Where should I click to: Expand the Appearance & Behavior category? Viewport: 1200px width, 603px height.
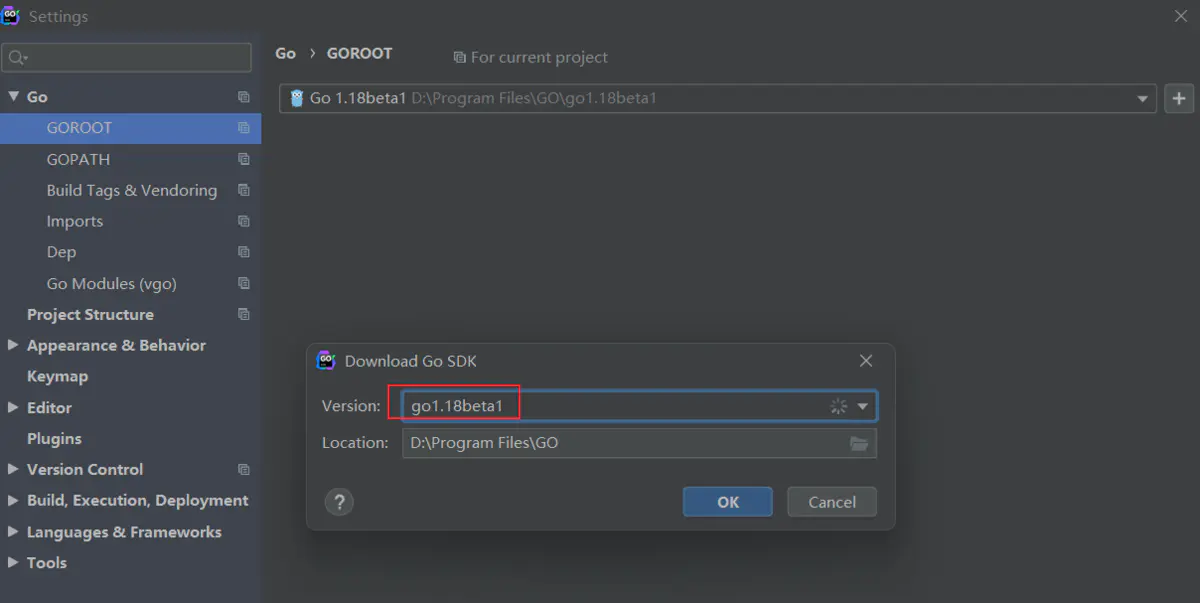click(13, 345)
